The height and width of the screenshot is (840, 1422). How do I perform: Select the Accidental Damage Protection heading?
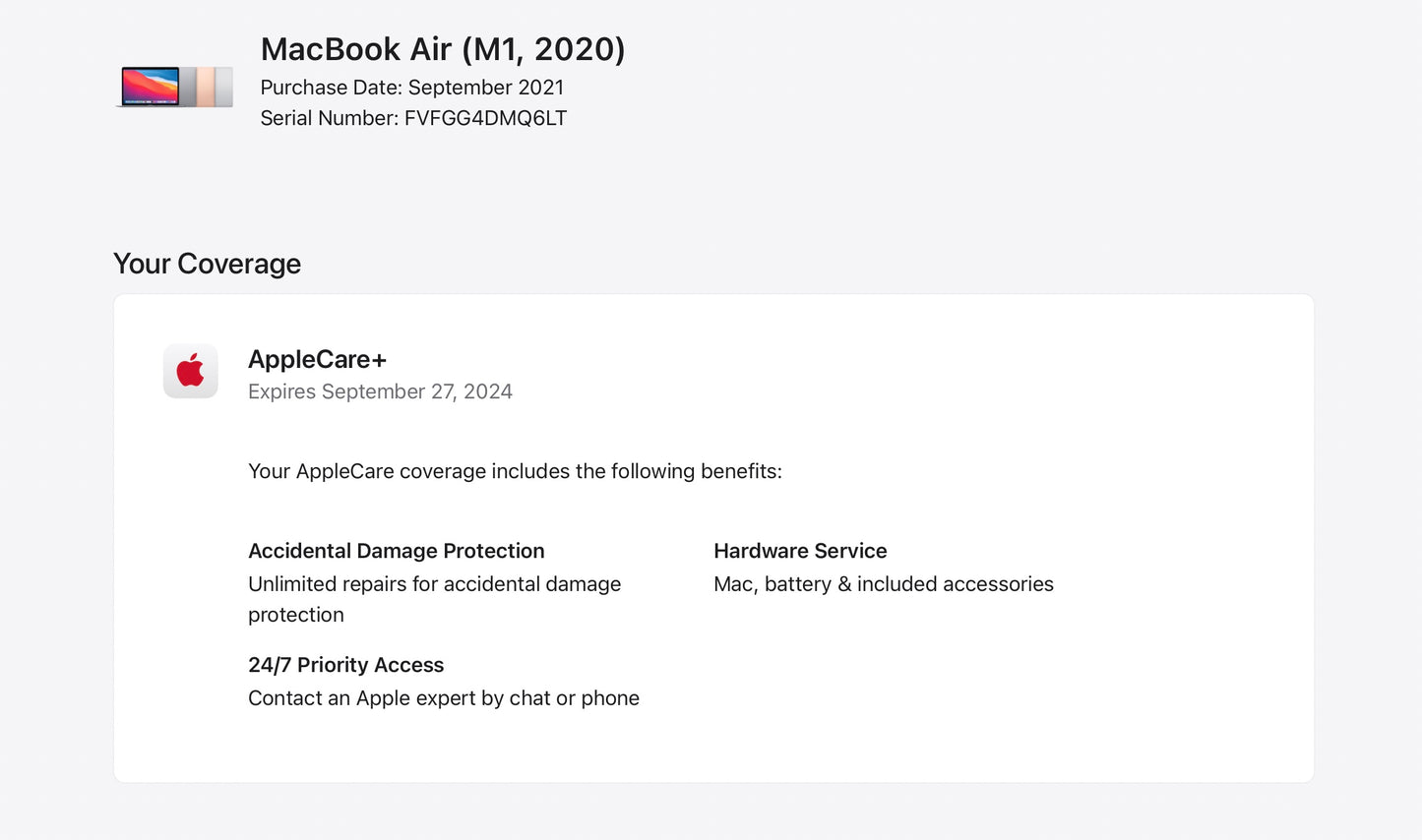pyautogui.click(x=396, y=551)
